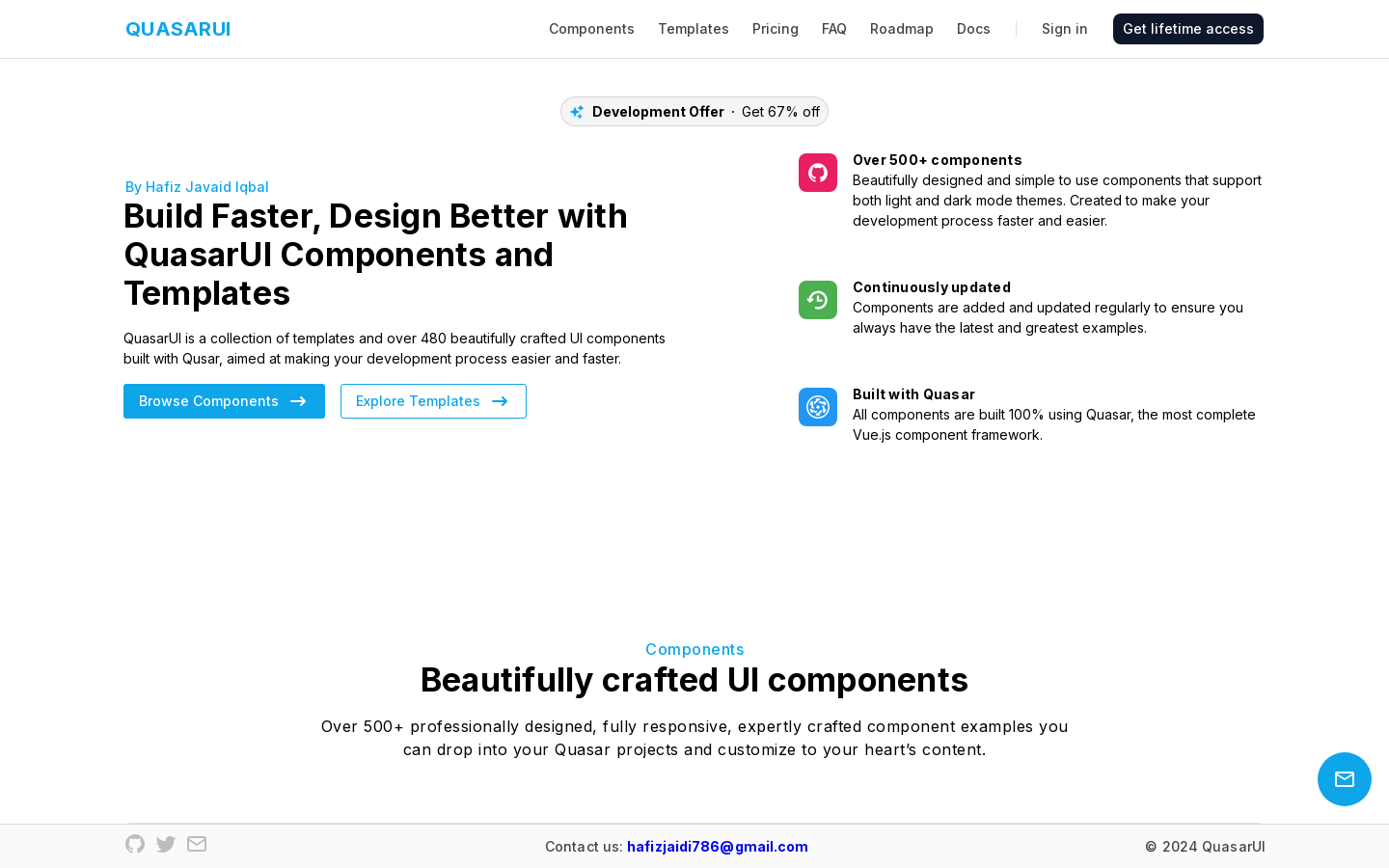Click the Explore Templates button
Viewport: 1389px width, 868px height.
tap(433, 401)
